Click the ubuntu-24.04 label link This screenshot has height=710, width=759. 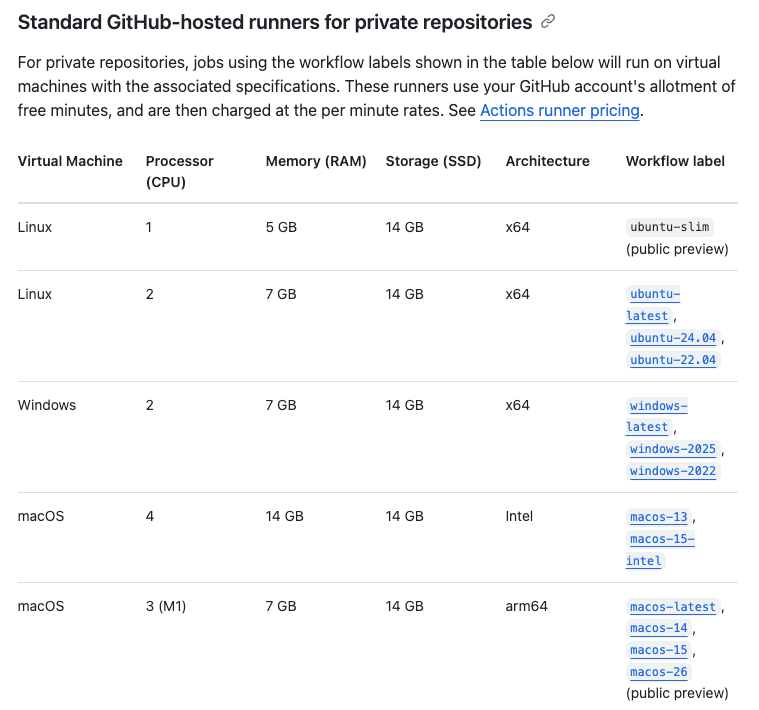coord(673,338)
